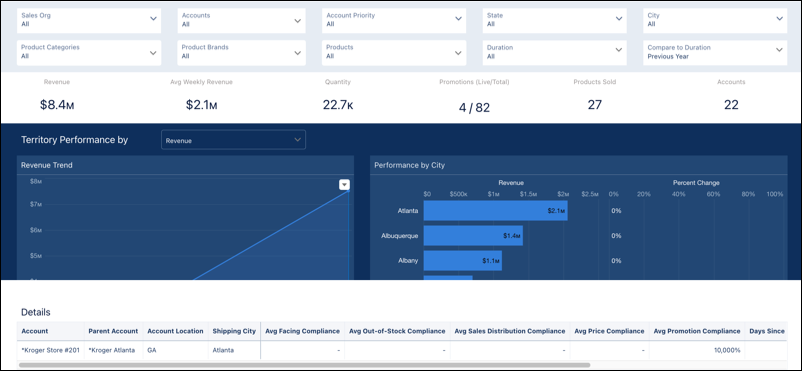Screen dimensions: 802x371
Task: Click the 27 Products Sold metric
Action: [x=594, y=105]
